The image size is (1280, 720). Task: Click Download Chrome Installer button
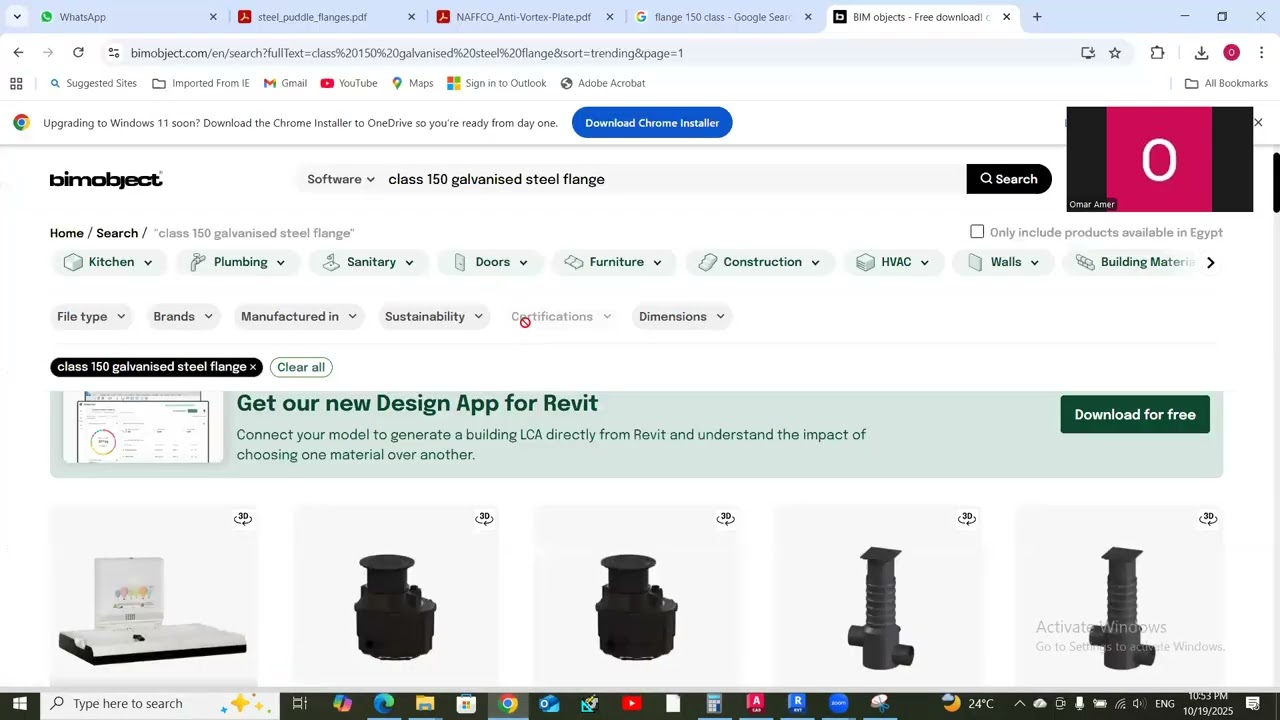click(x=652, y=123)
